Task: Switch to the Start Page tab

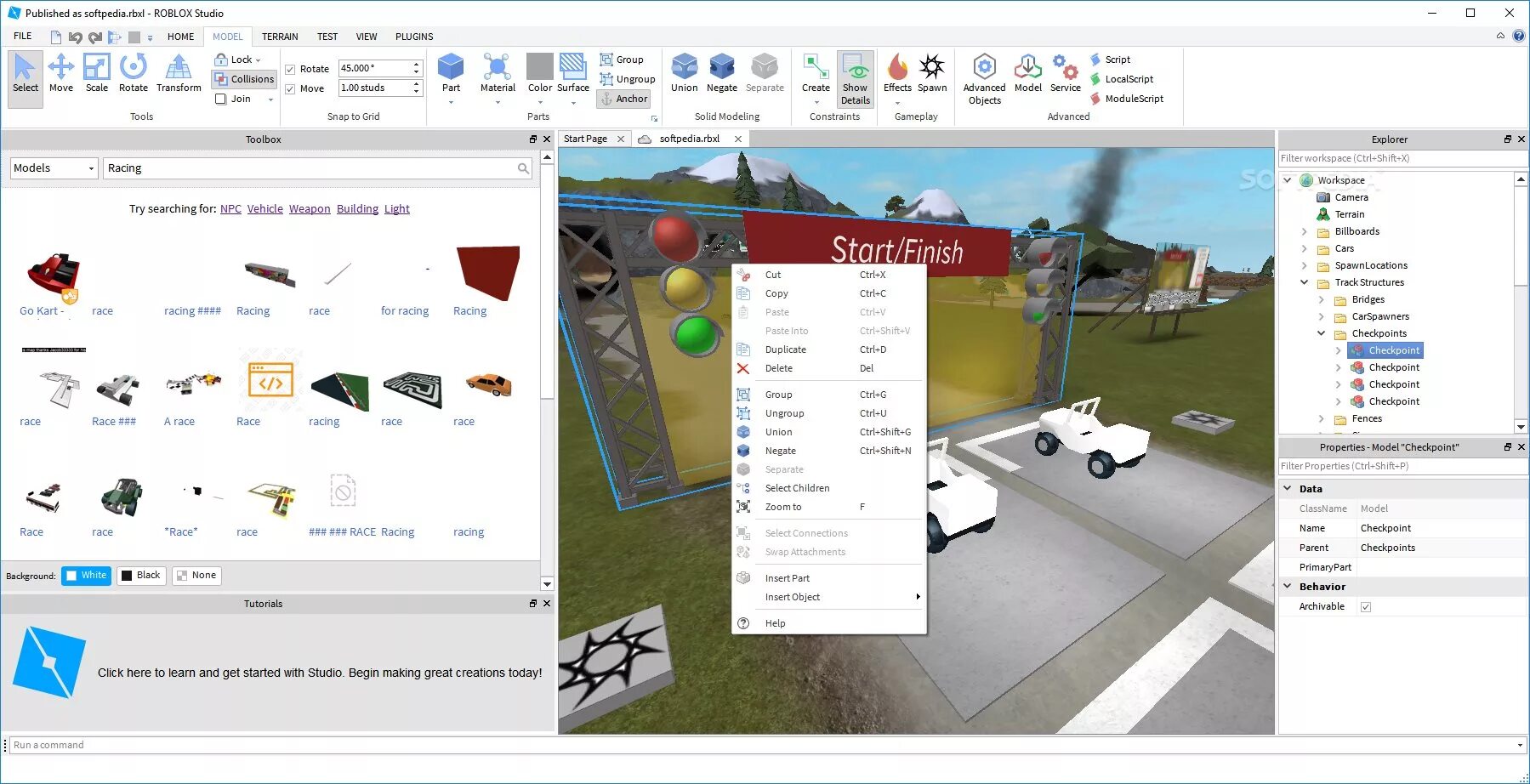Action: point(585,139)
